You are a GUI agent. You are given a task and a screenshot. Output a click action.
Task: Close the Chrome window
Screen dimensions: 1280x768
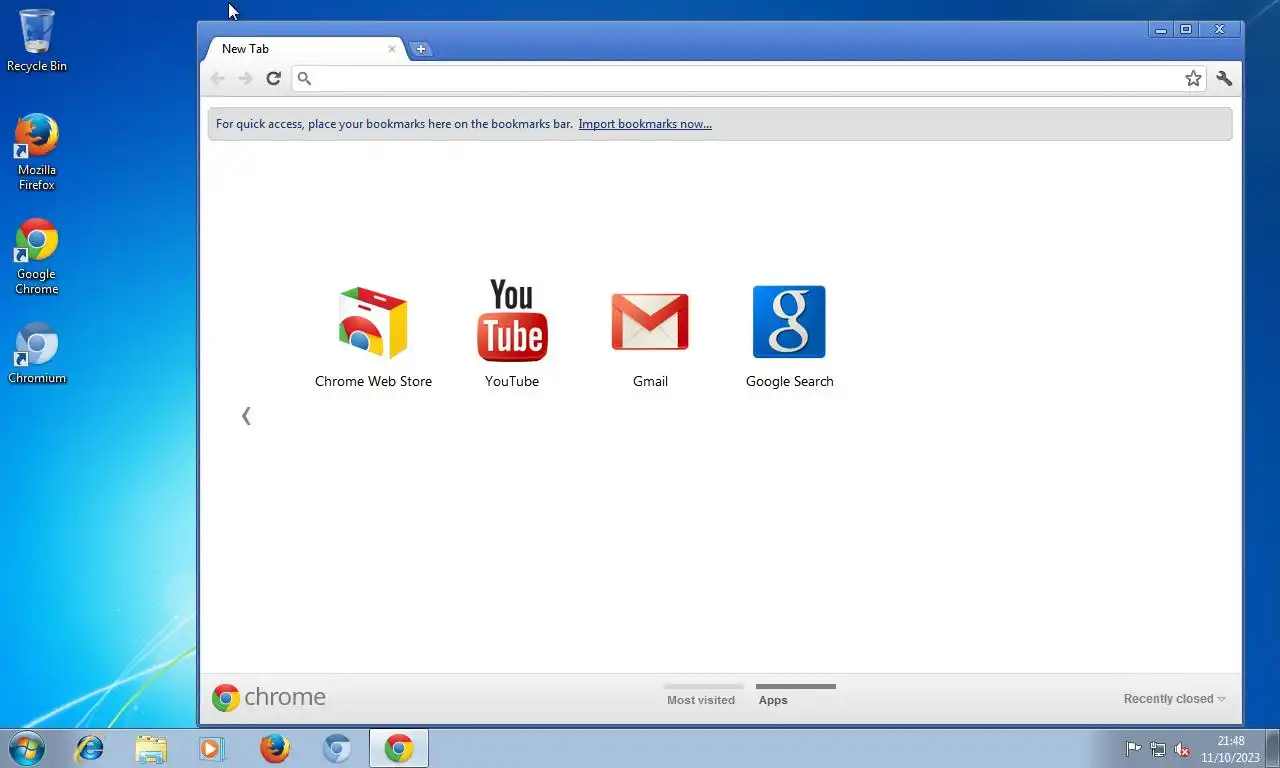click(x=1219, y=30)
